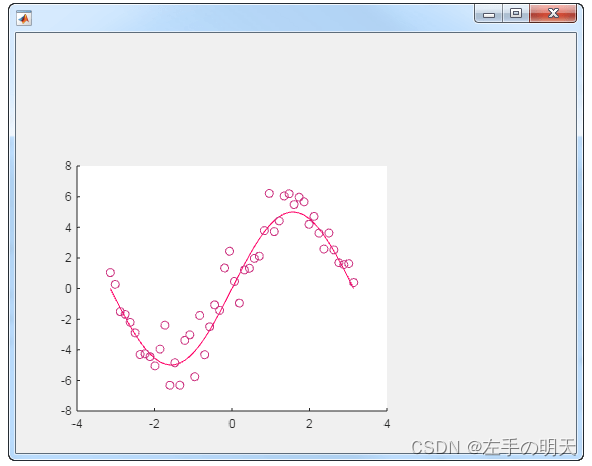The image size is (592, 466).
Task: Click the x-axis tick label 0
Action: coord(232,424)
